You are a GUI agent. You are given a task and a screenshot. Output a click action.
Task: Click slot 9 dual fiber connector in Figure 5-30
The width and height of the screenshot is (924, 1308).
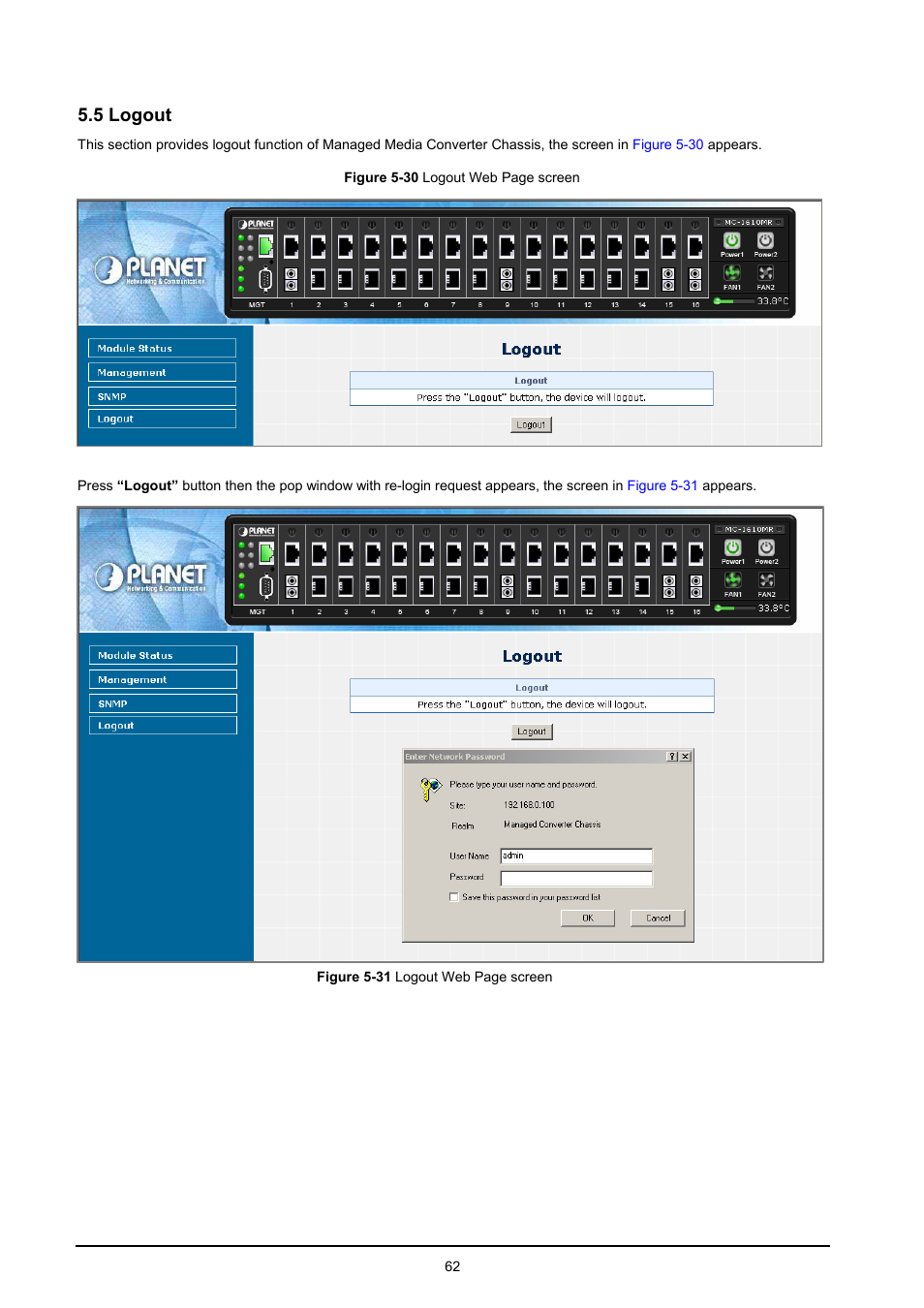coord(507,280)
